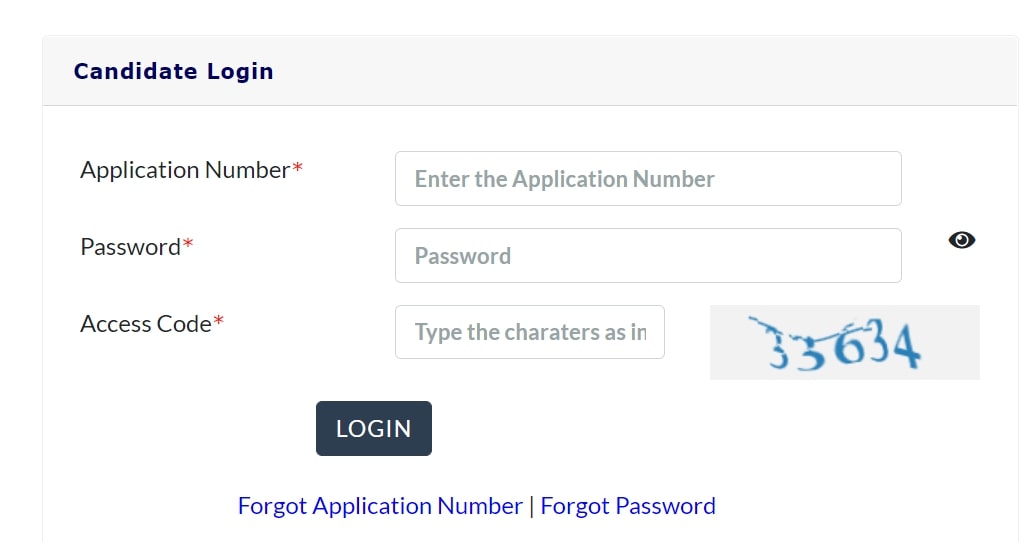
Task: Focus the Password text box
Action: [x=648, y=256]
